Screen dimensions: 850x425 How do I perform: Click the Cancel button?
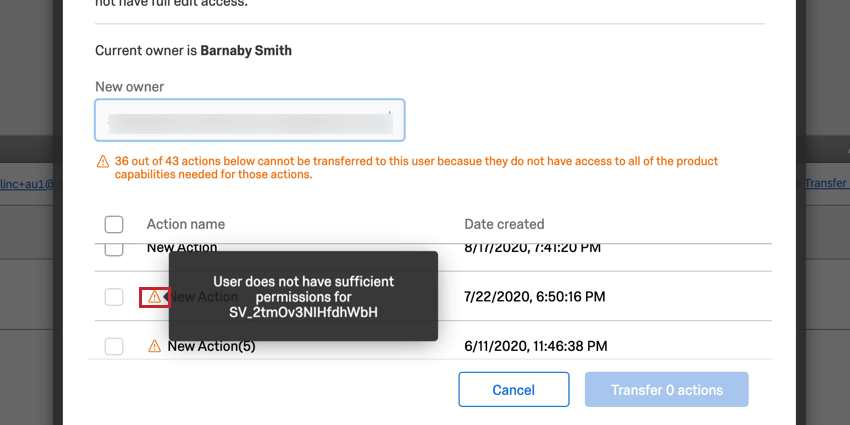(513, 389)
